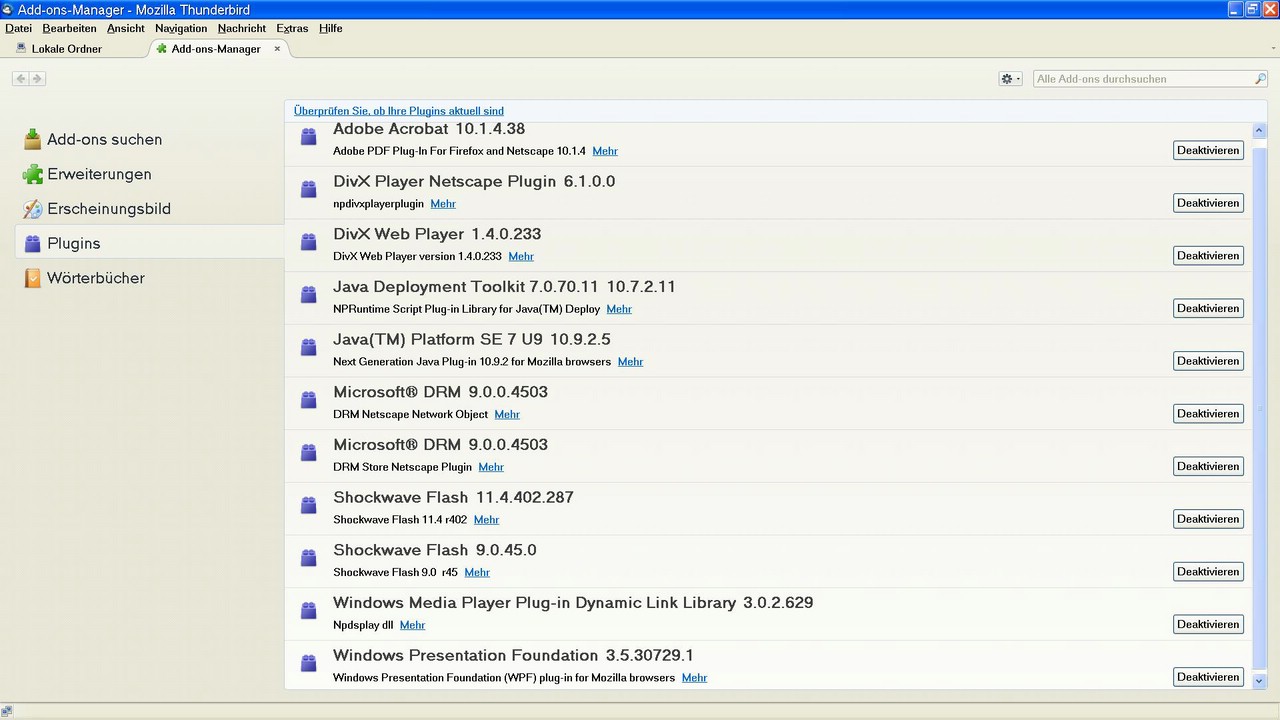
Task: Go back with the left arrow button
Action: coord(21,79)
